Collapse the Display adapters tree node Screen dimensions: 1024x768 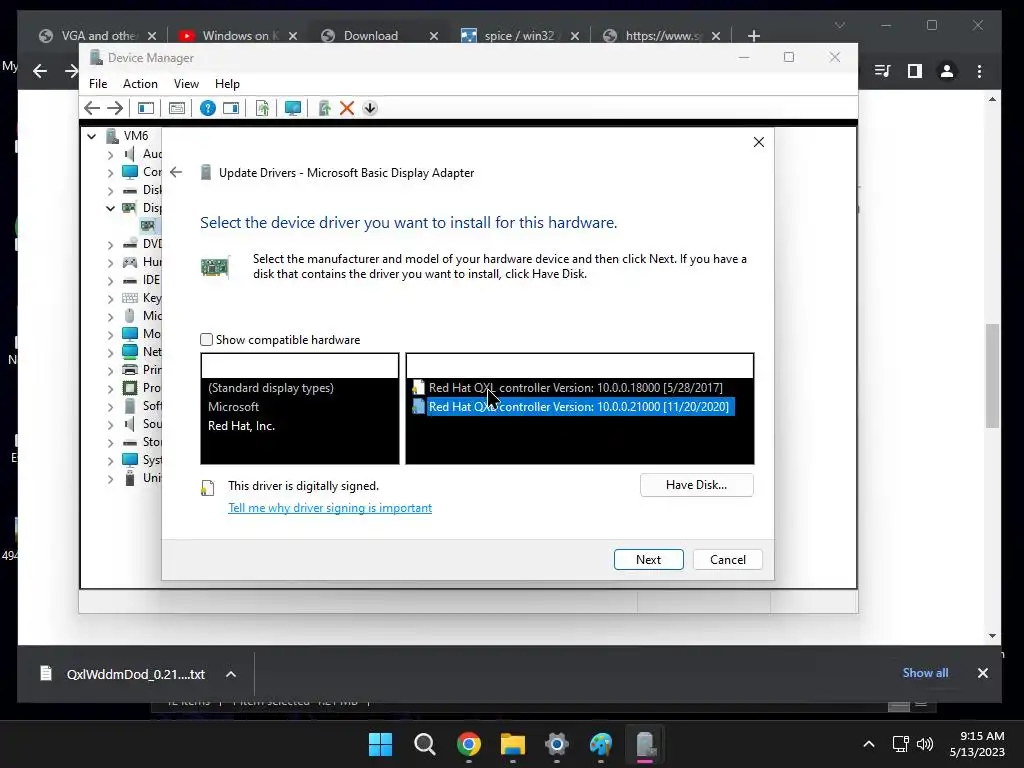(x=110, y=208)
